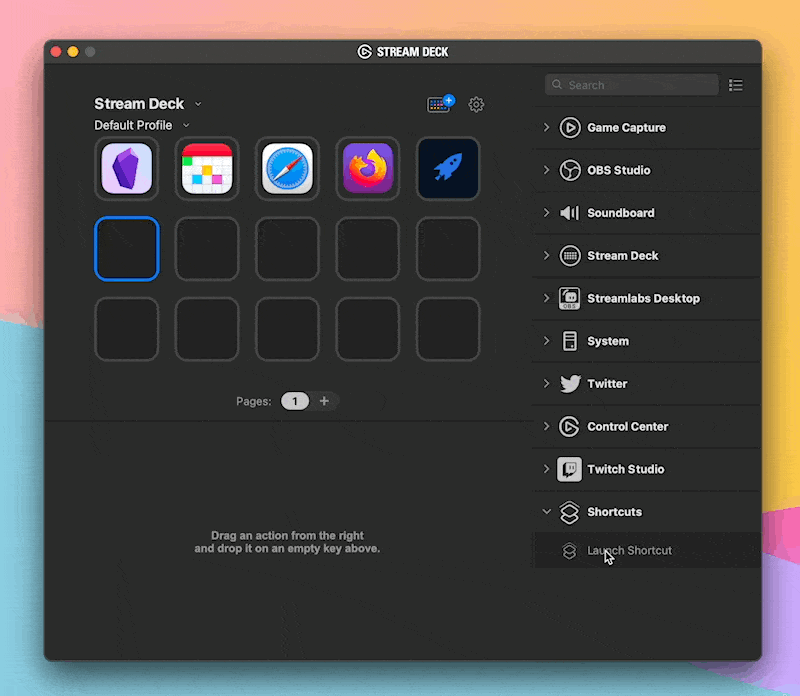Click the Twitter bird icon

570,384
